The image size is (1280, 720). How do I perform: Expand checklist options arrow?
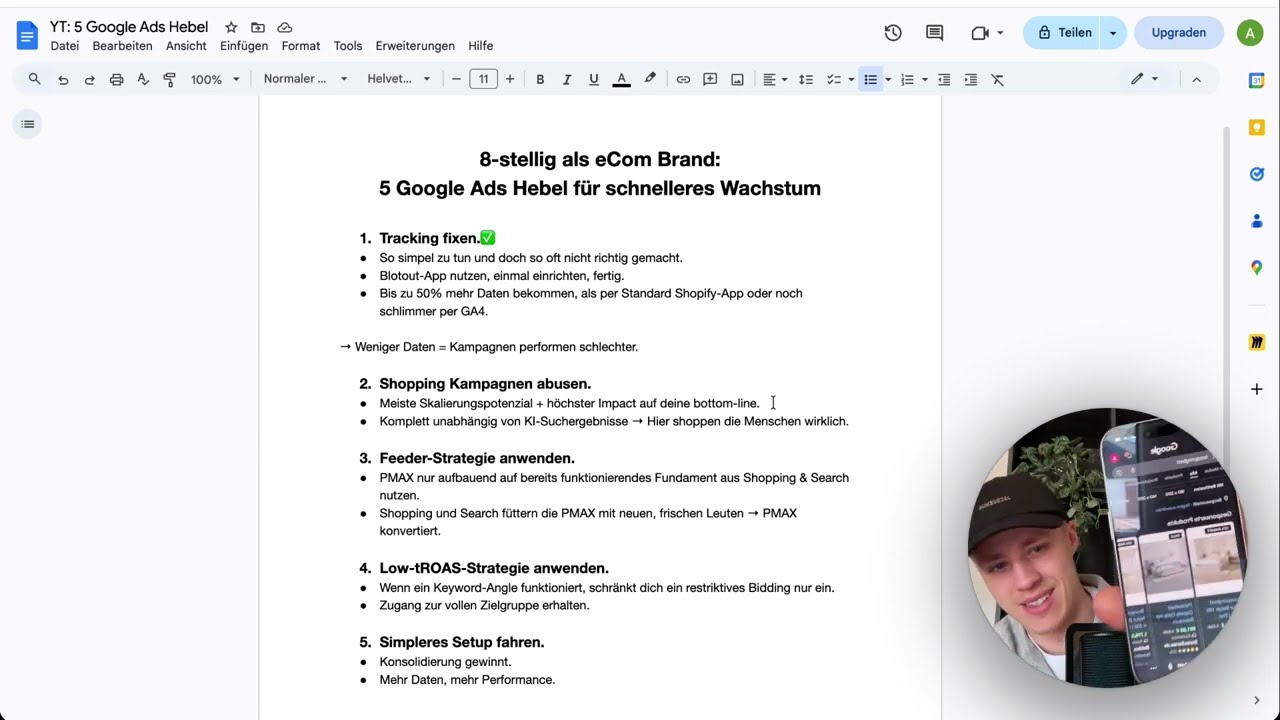coord(851,79)
